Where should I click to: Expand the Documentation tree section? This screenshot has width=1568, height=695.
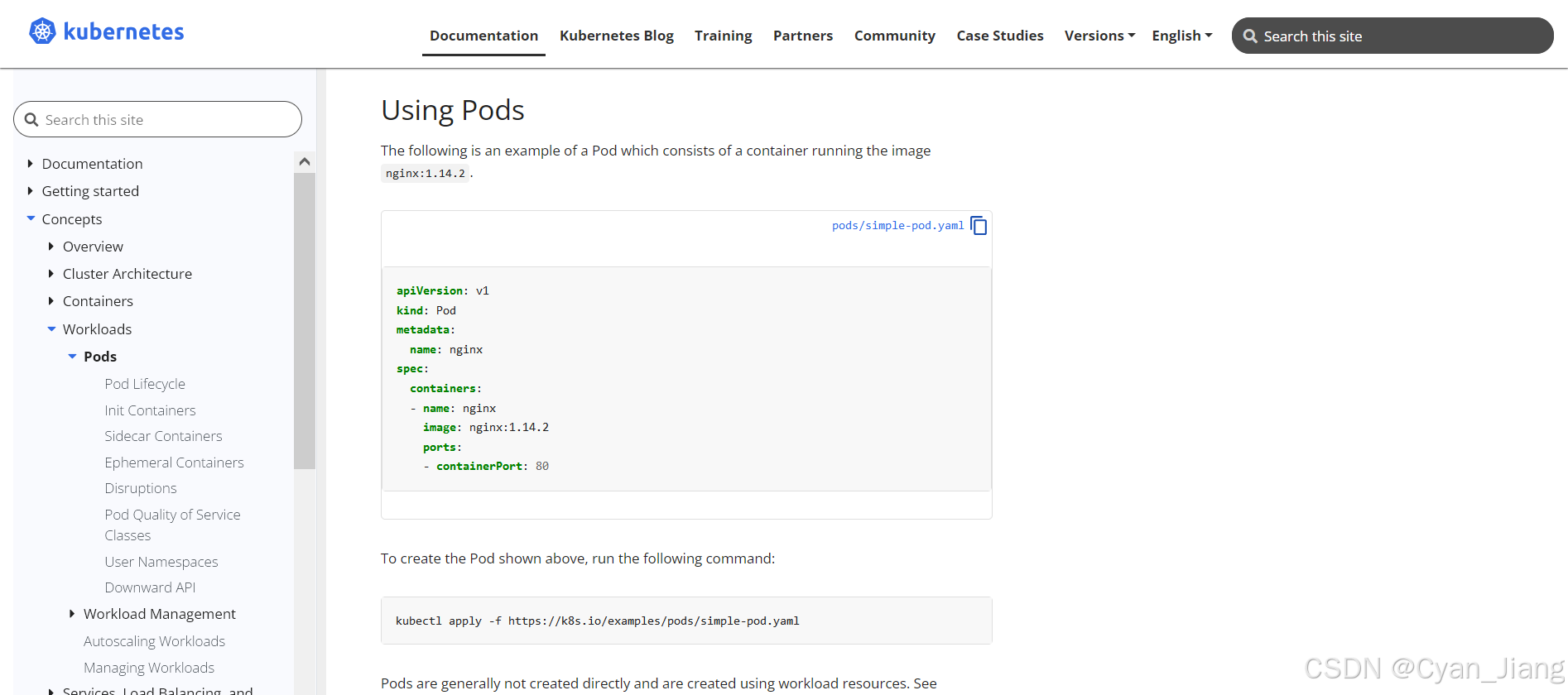pos(31,164)
